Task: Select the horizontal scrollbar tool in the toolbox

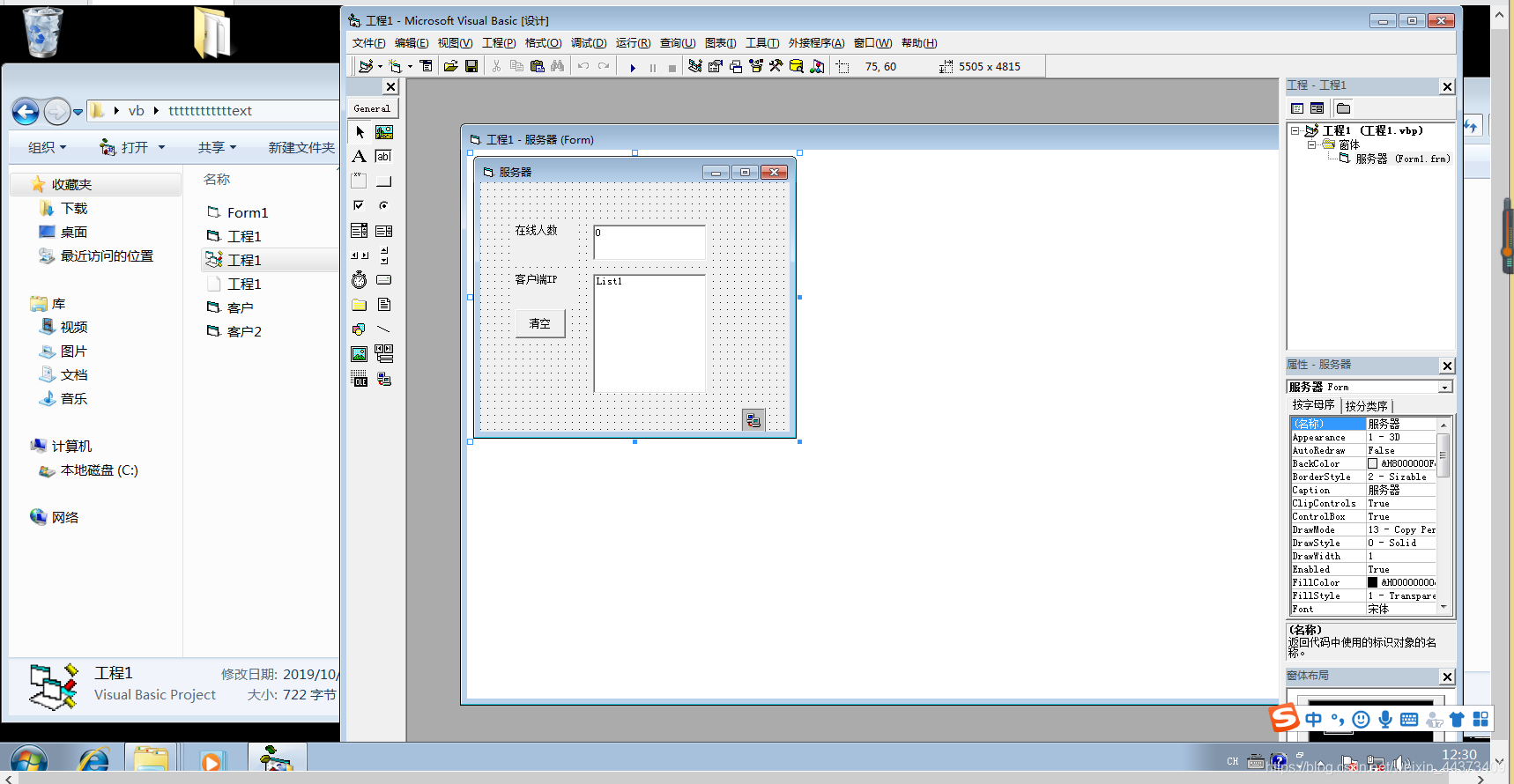Action: coord(360,255)
